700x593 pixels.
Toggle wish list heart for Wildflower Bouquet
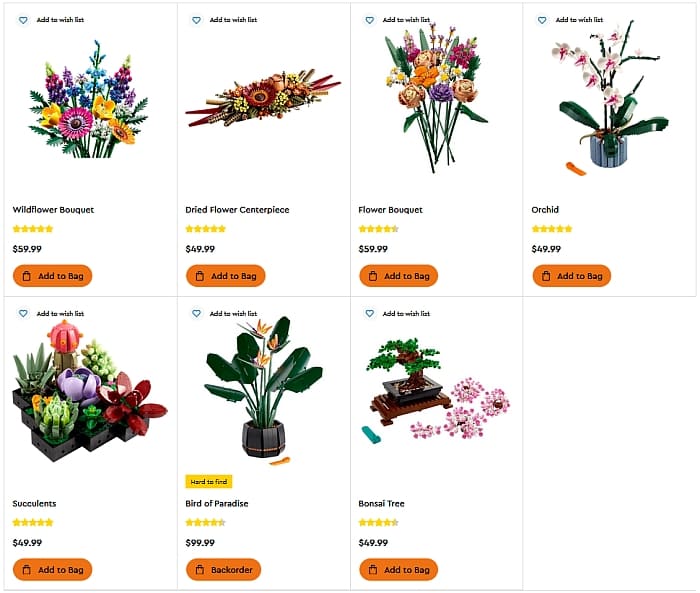tap(23, 20)
